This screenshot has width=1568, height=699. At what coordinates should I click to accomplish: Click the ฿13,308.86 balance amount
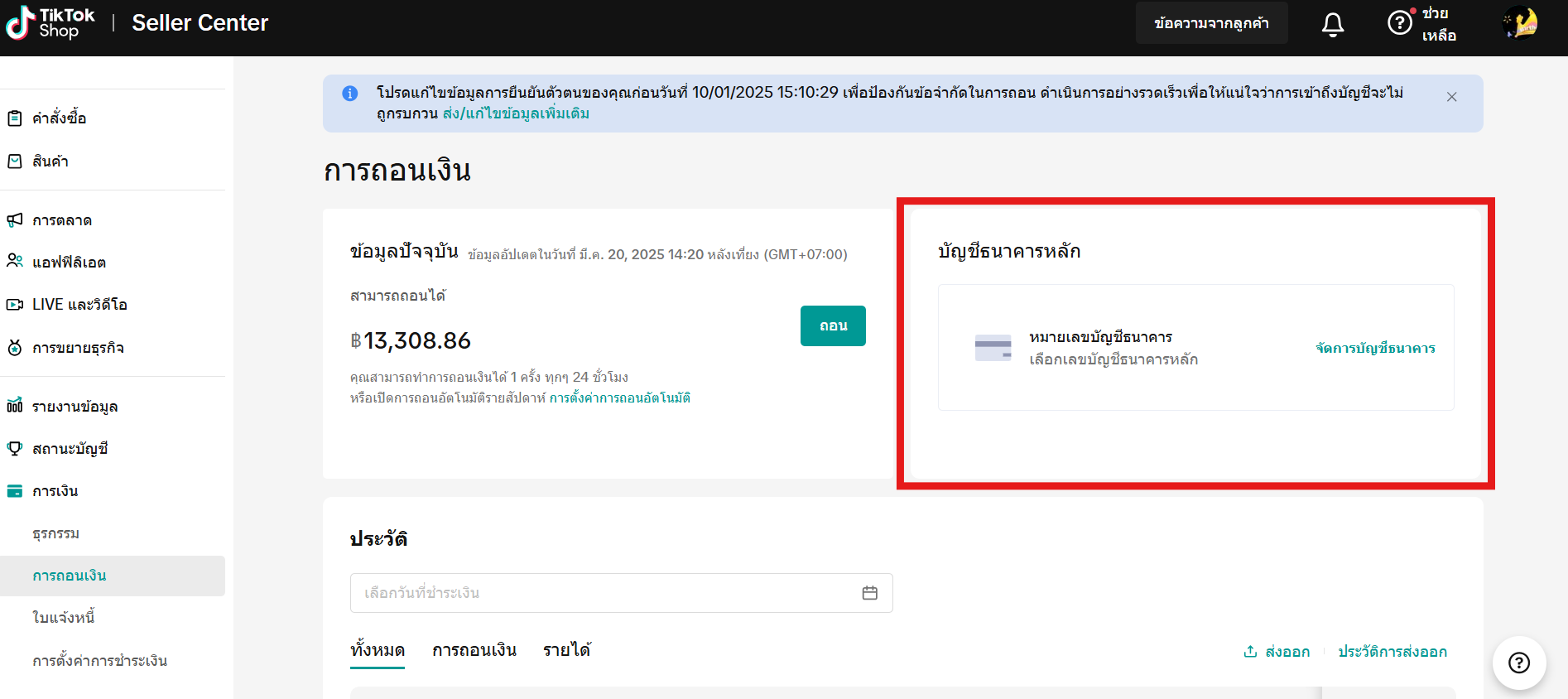pos(411,340)
